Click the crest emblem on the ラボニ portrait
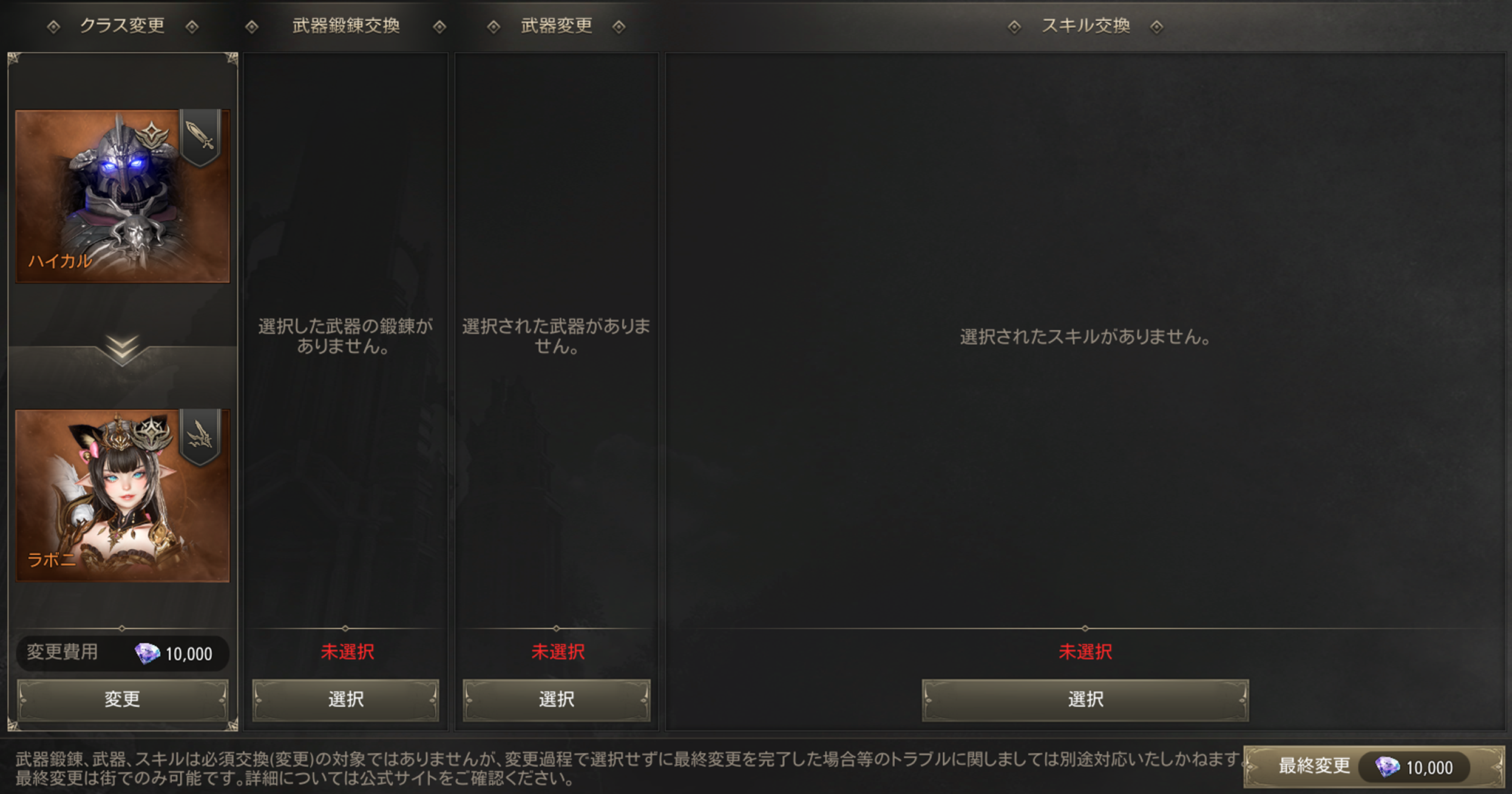The height and width of the screenshot is (794, 1512). pyautogui.click(x=152, y=433)
